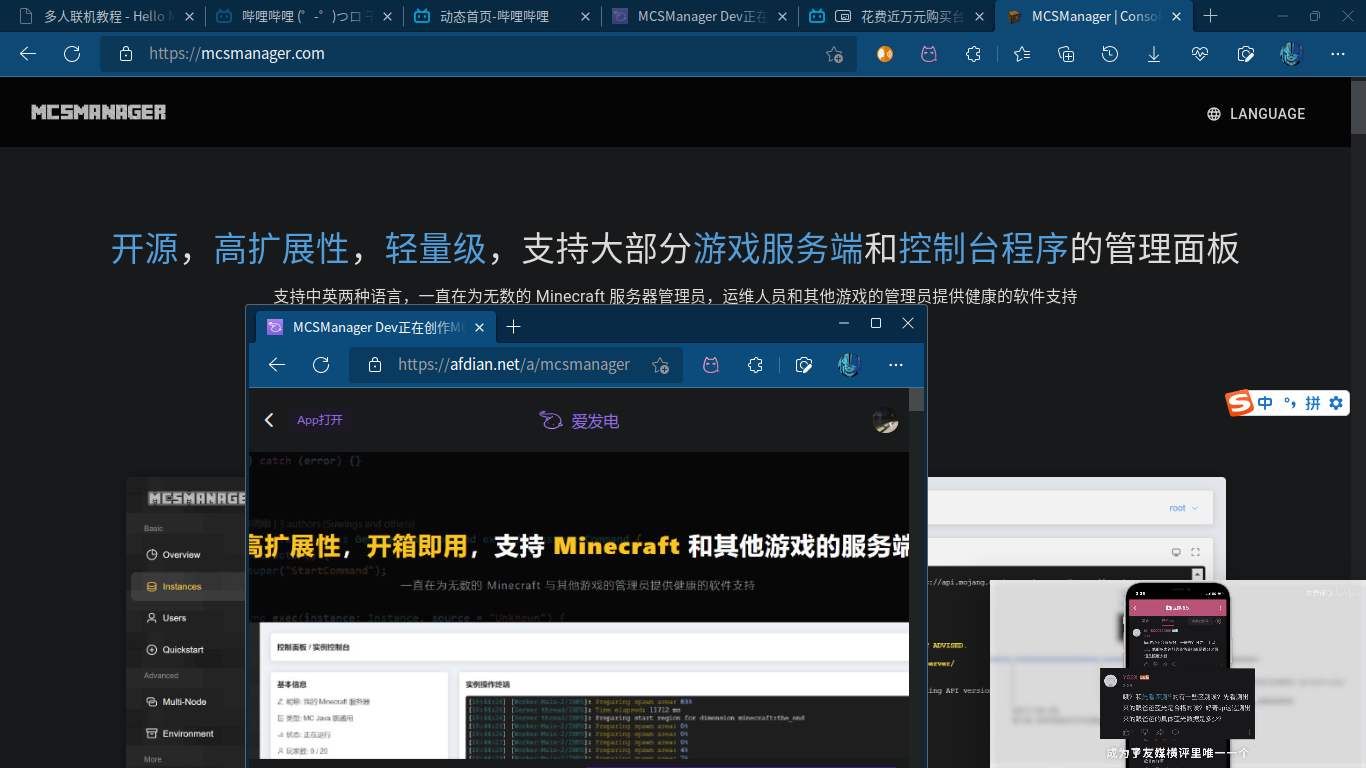Click the back chevron on the 爱发电 page
Viewport: 1366px width, 768px height.
coord(269,420)
